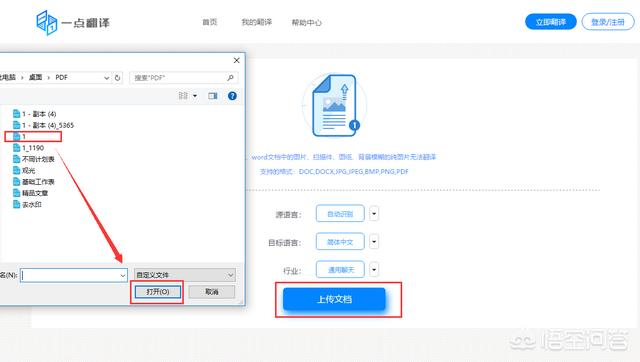640x362 pixels.
Task: Toggle the preview pane icon
Action: click(x=213, y=96)
